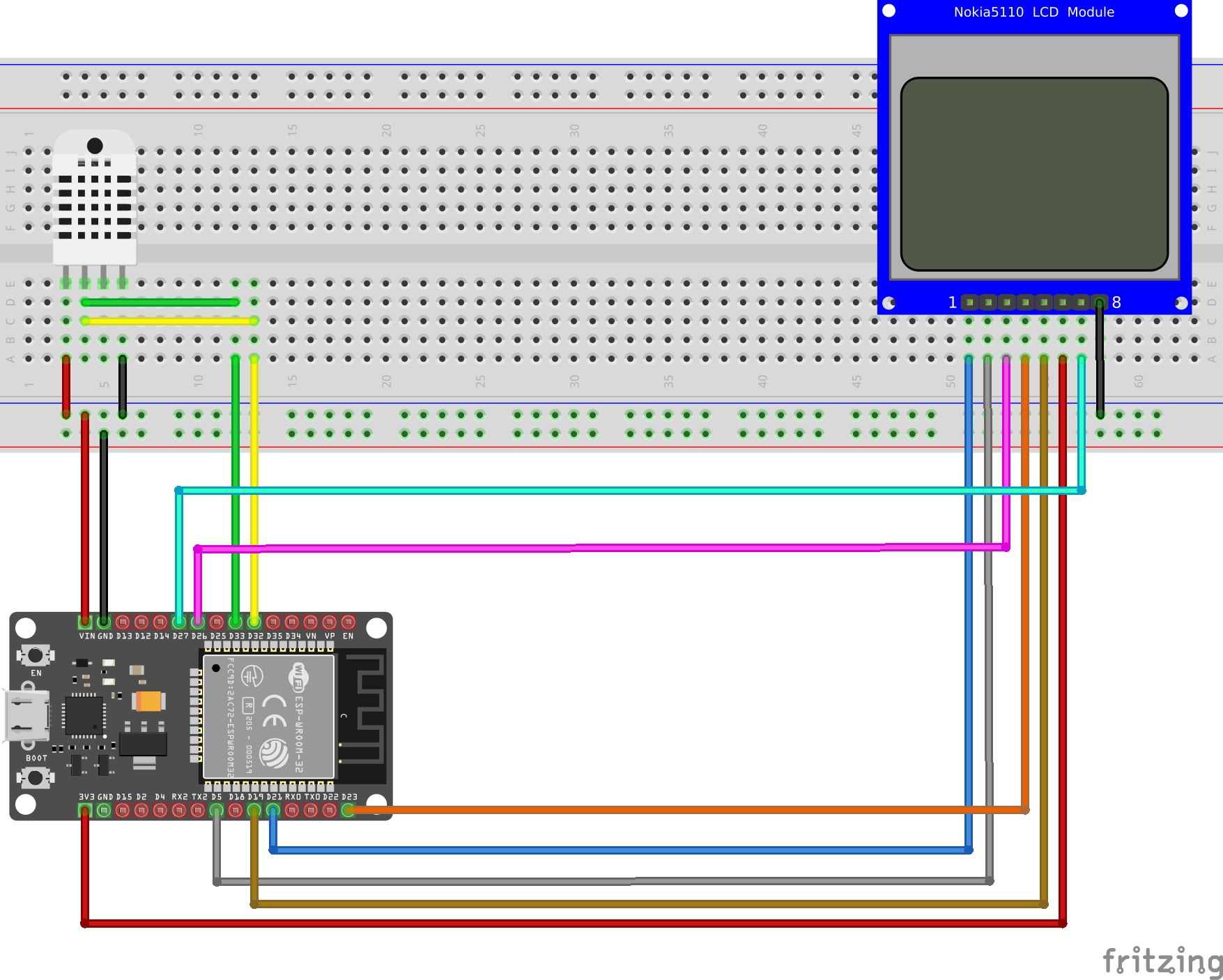1223x980 pixels.
Task: Select the short red jumper below the DHT22
Action: pos(66,387)
